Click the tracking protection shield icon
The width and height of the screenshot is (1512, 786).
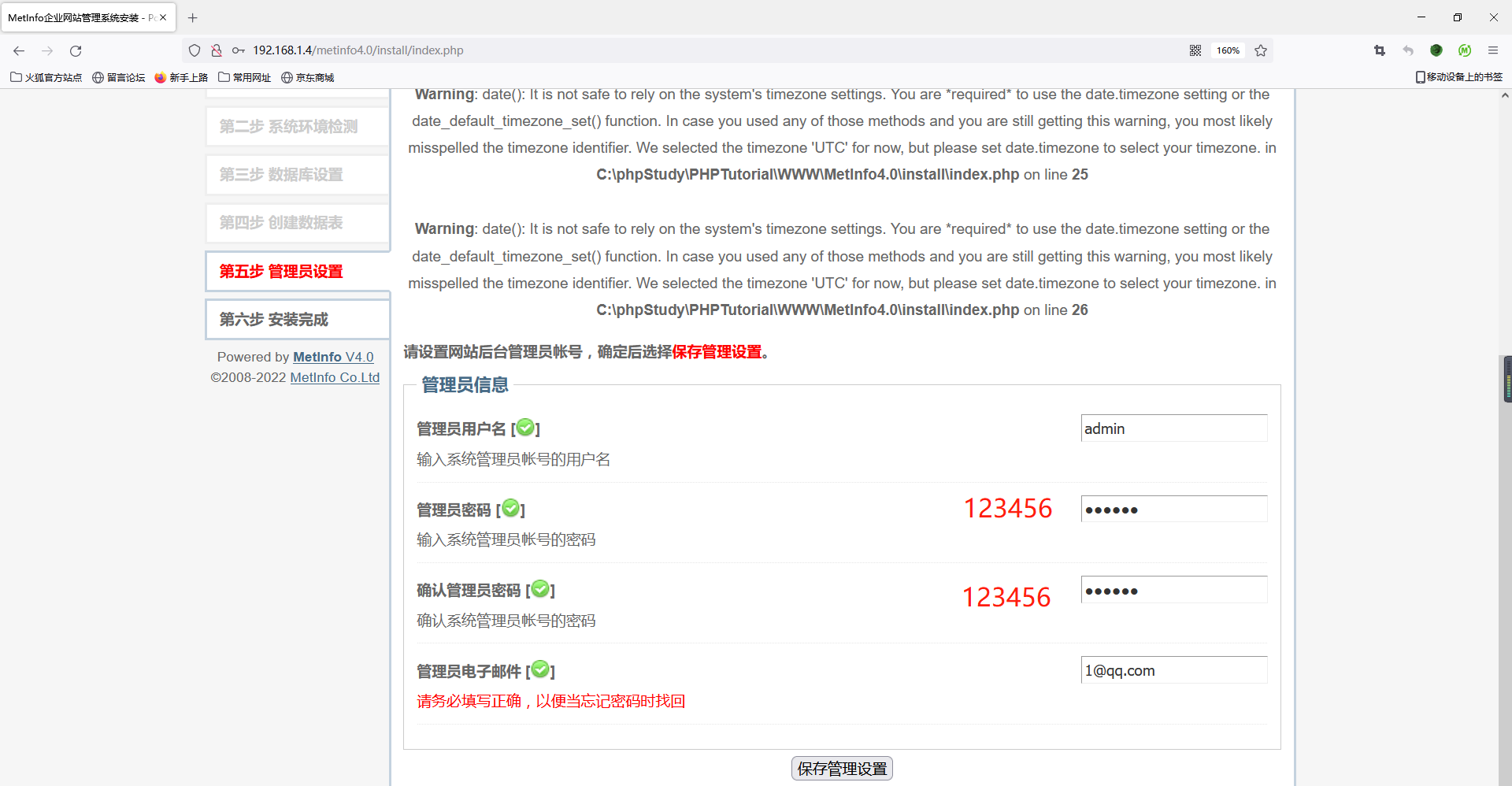point(195,50)
